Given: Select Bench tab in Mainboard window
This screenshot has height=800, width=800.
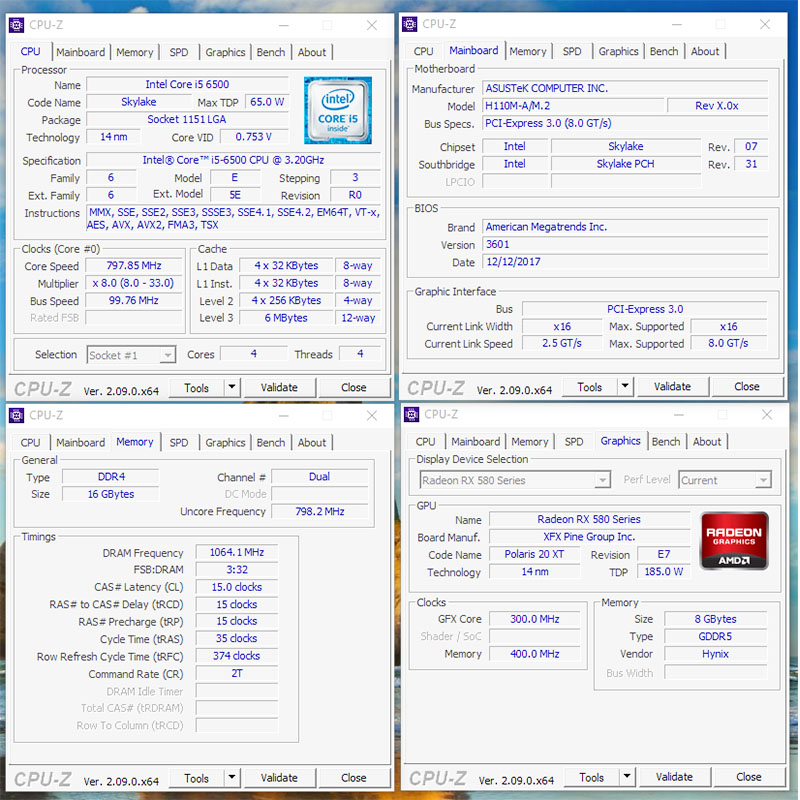Looking at the screenshot, I should 664,51.
